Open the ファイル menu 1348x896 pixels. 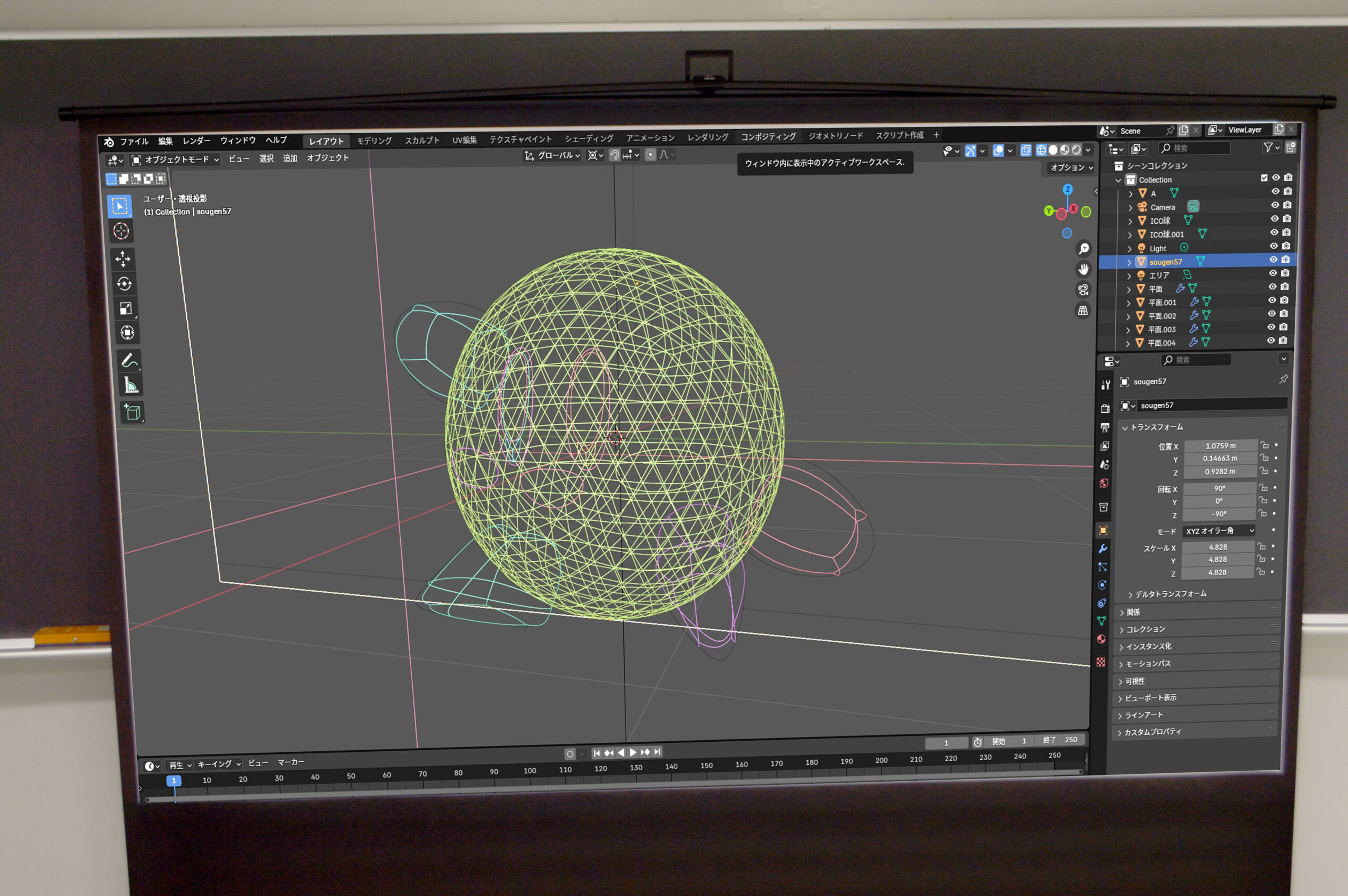pyautogui.click(x=134, y=142)
